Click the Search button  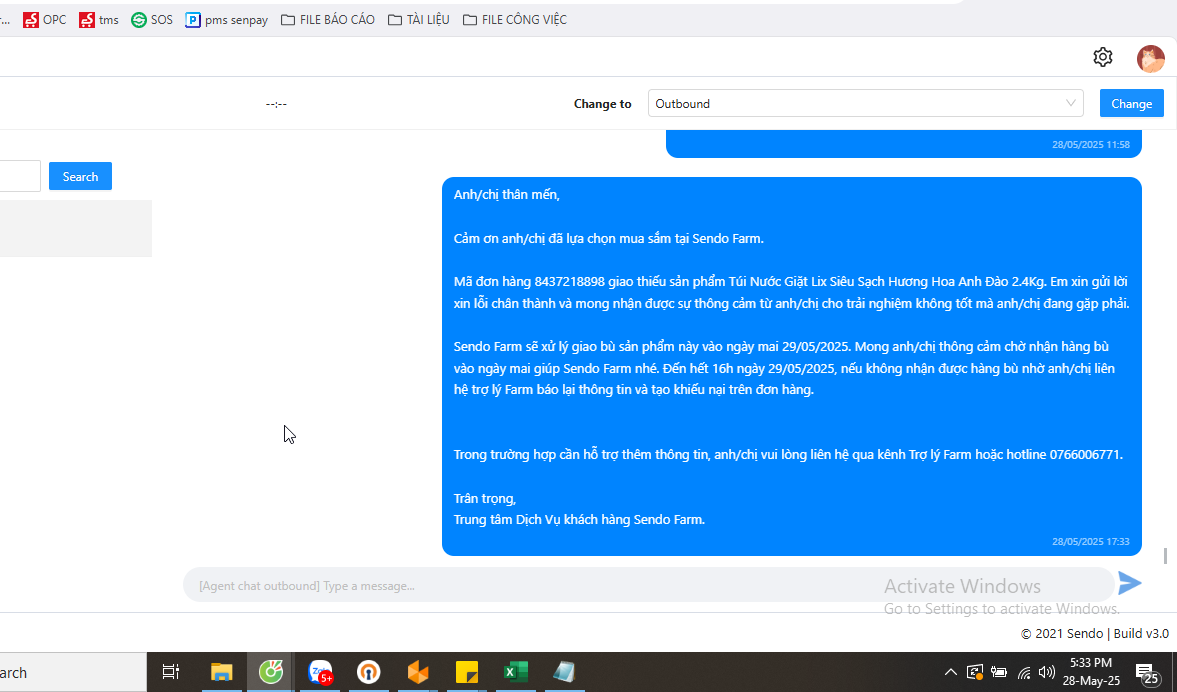pyautogui.click(x=80, y=176)
